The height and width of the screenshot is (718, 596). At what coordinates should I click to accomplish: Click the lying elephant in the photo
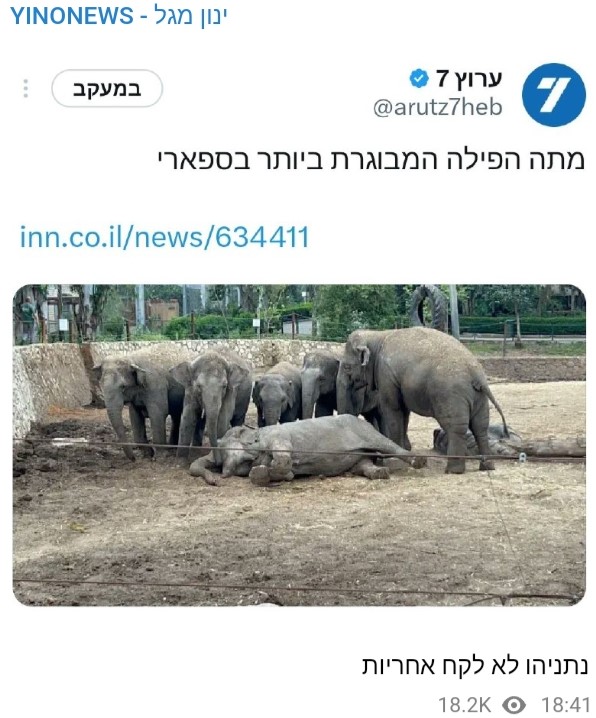302,450
